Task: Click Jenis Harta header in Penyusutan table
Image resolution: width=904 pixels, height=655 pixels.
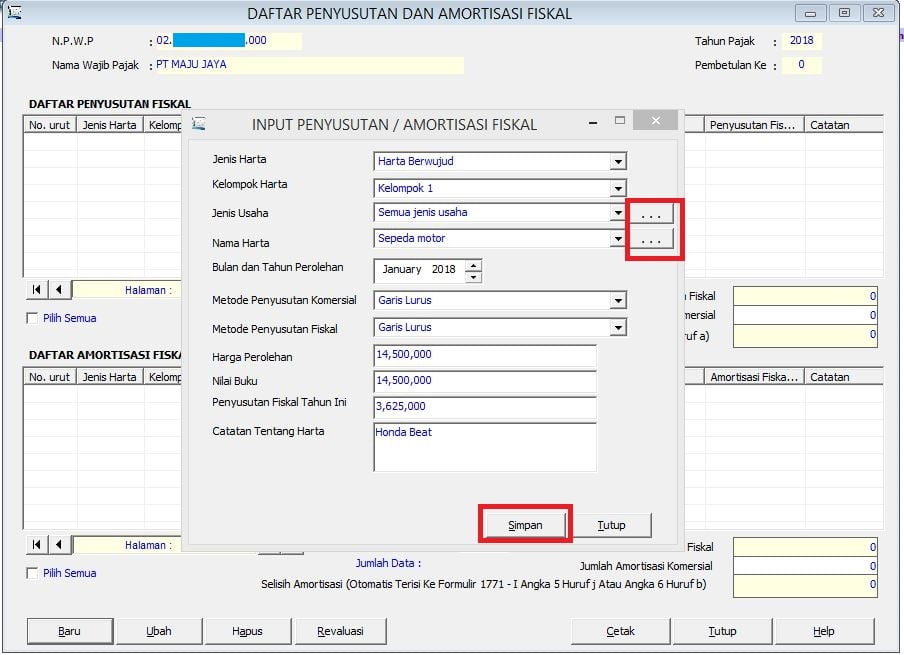Action: [x=110, y=125]
